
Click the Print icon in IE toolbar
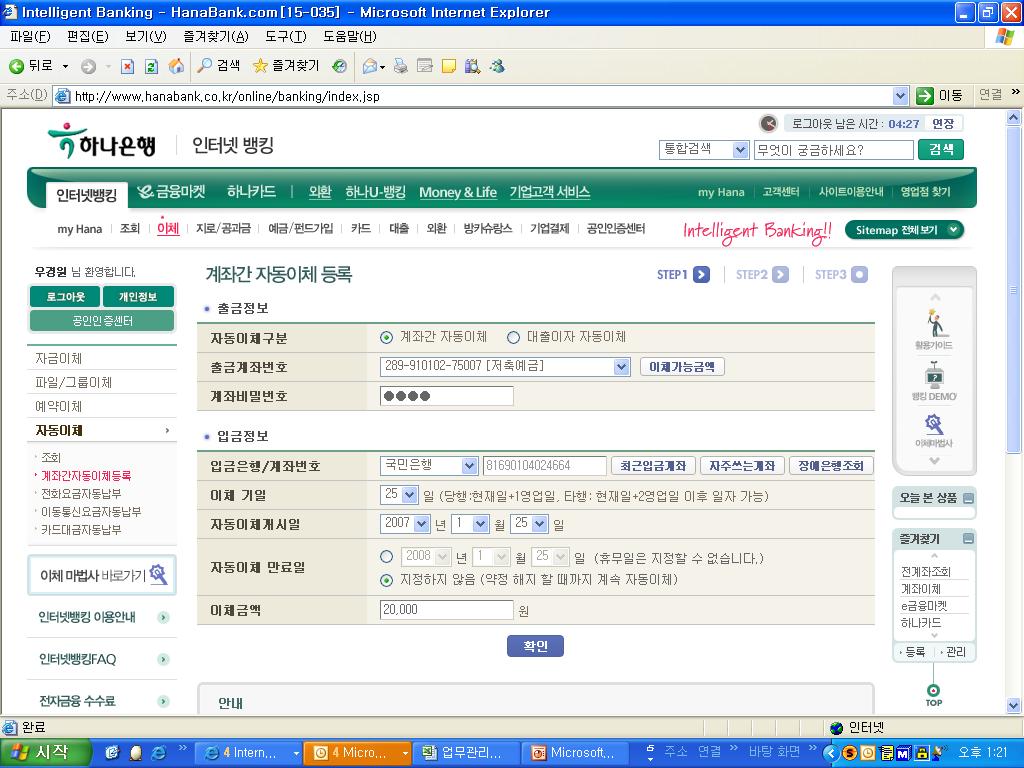point(400,66)
